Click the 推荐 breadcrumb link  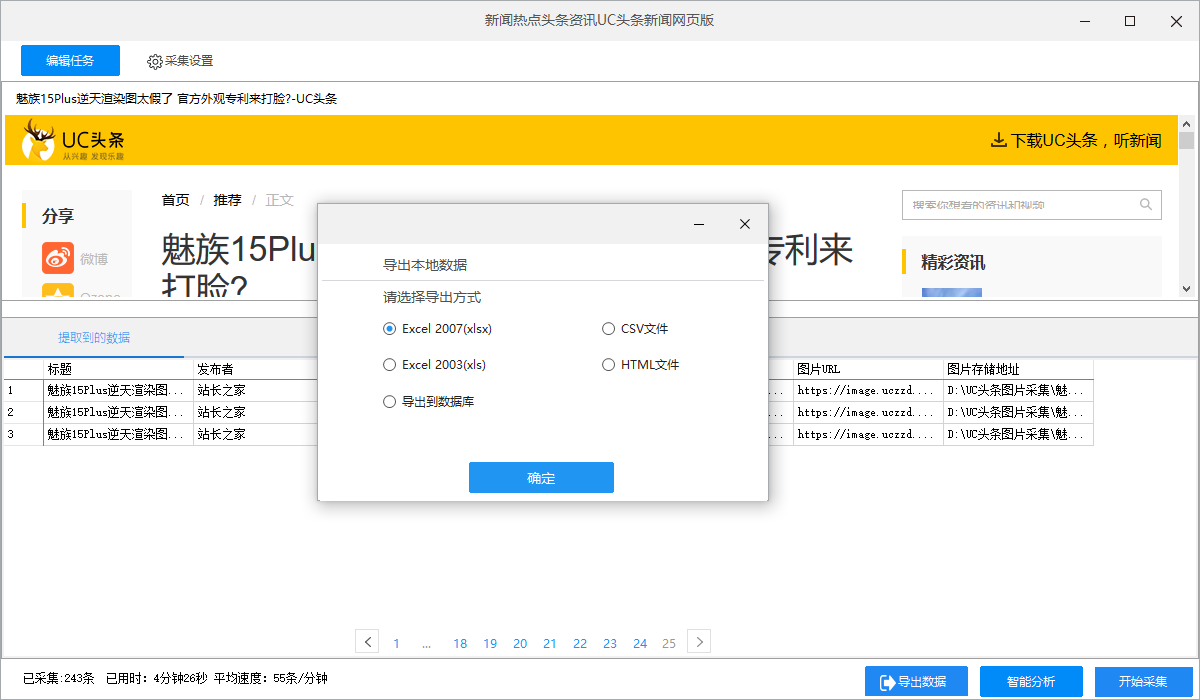click(x=227, y=200)
